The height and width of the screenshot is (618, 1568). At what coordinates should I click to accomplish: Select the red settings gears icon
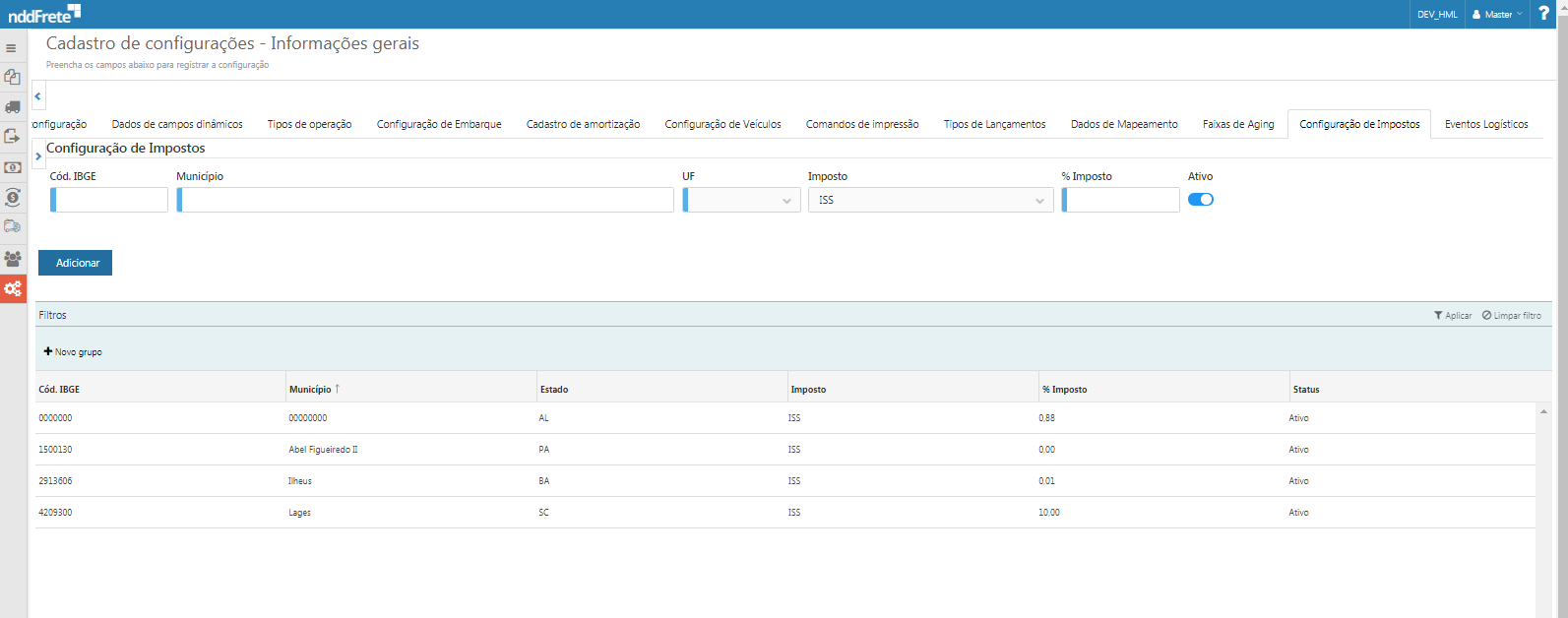[13, 289]
